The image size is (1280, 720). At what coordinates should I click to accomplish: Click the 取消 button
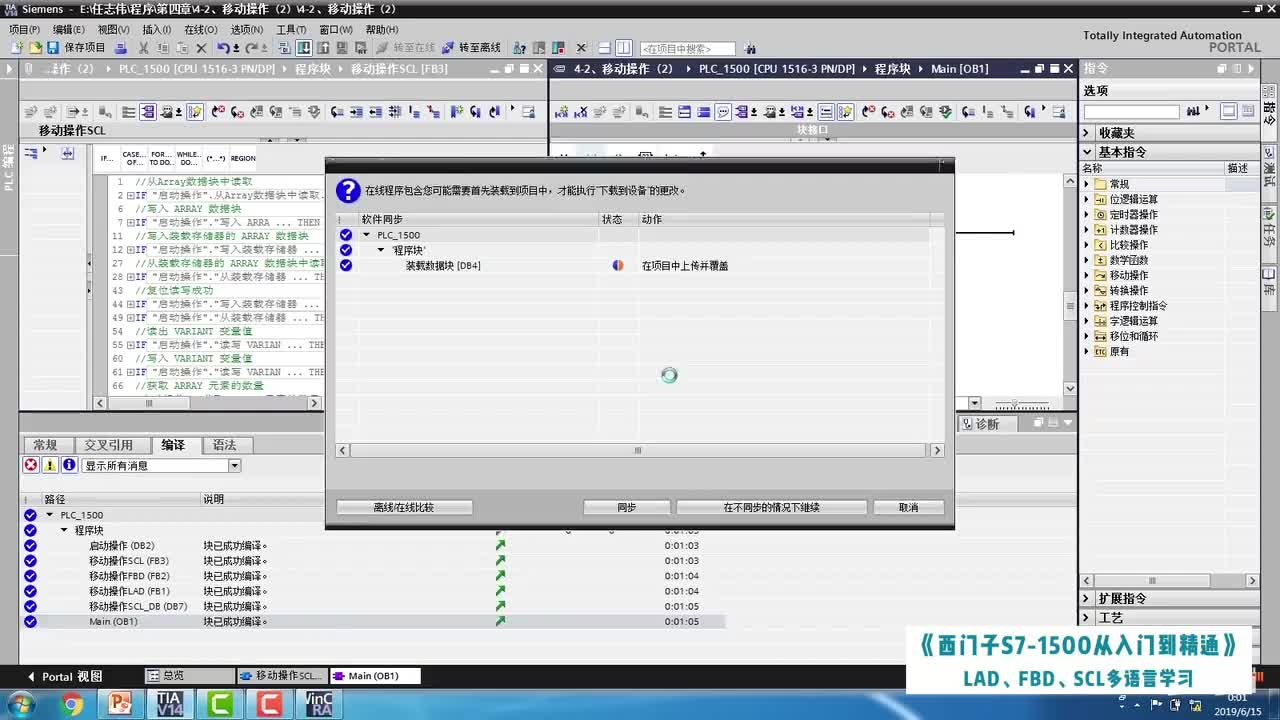click(x=908, y=507)
